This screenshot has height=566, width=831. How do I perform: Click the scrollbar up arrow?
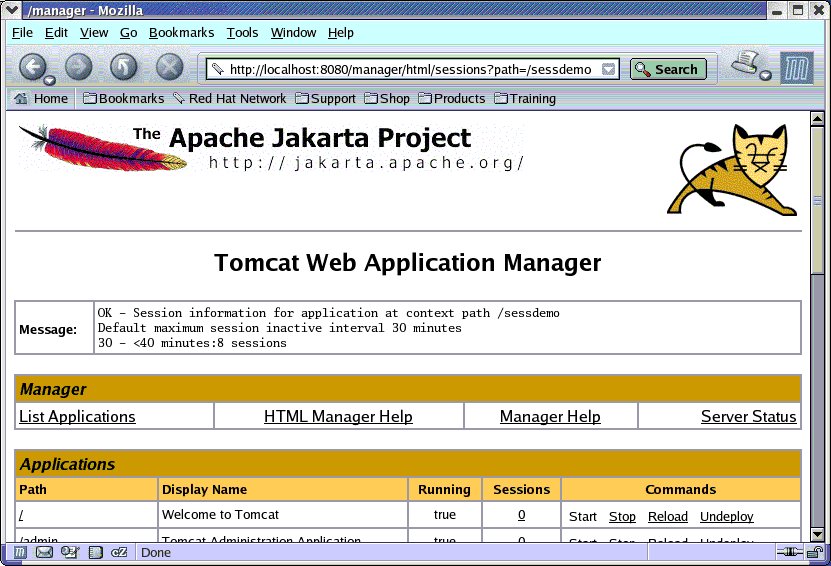pos(817,119)
